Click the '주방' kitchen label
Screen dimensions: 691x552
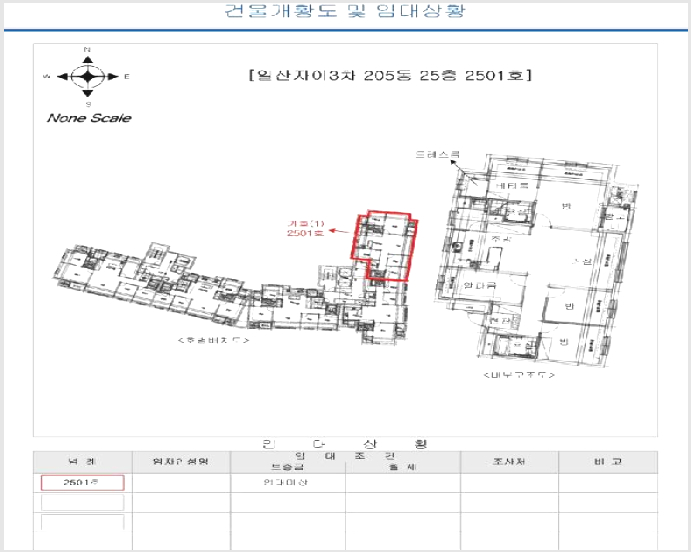502,239
